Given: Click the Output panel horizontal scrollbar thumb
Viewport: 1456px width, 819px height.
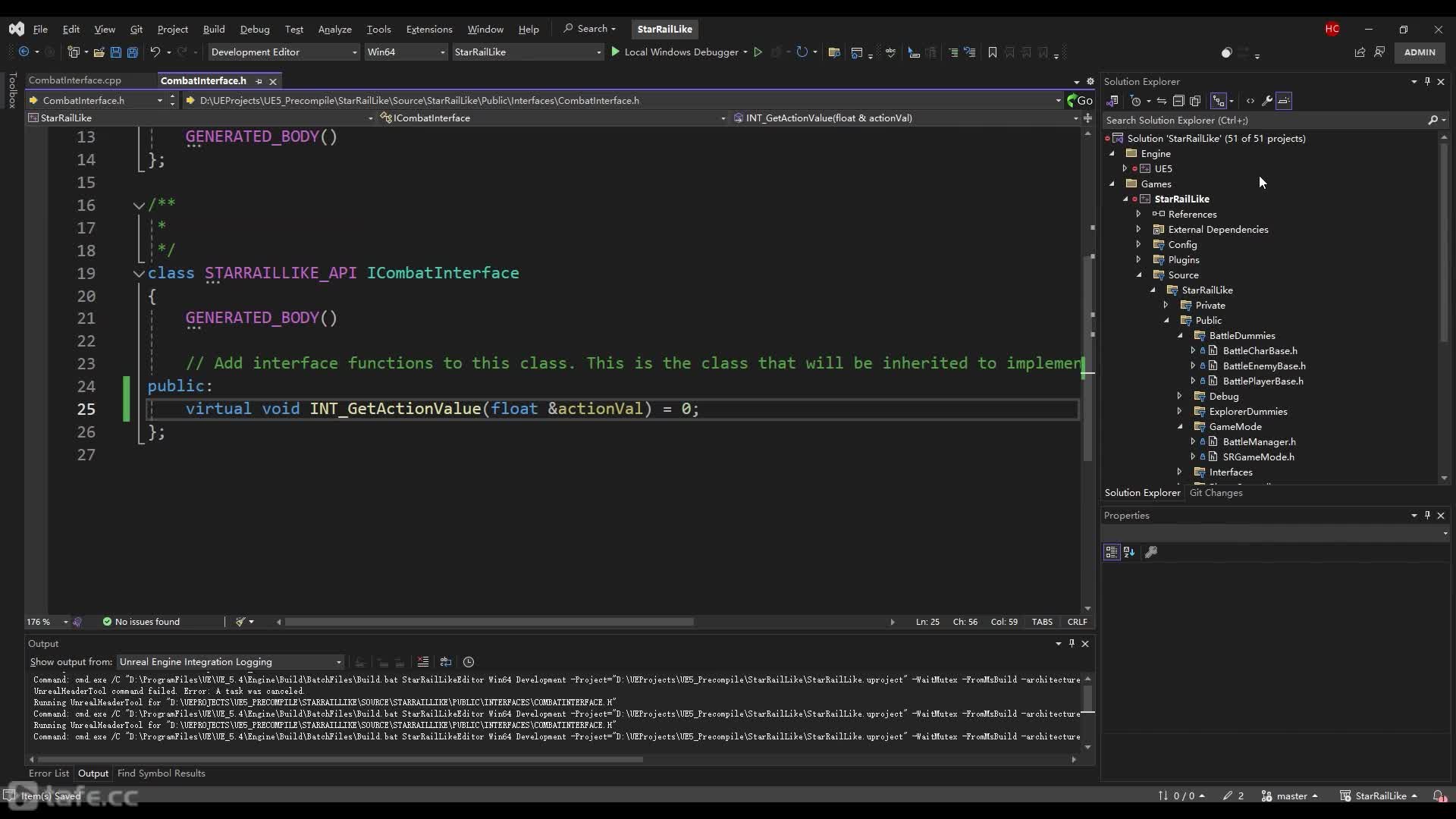Looking at the screenshot, I should point(340,759).
